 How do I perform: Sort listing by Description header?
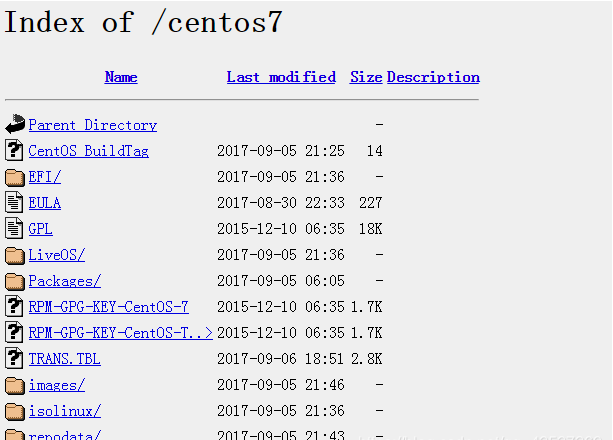coord(433,77)
